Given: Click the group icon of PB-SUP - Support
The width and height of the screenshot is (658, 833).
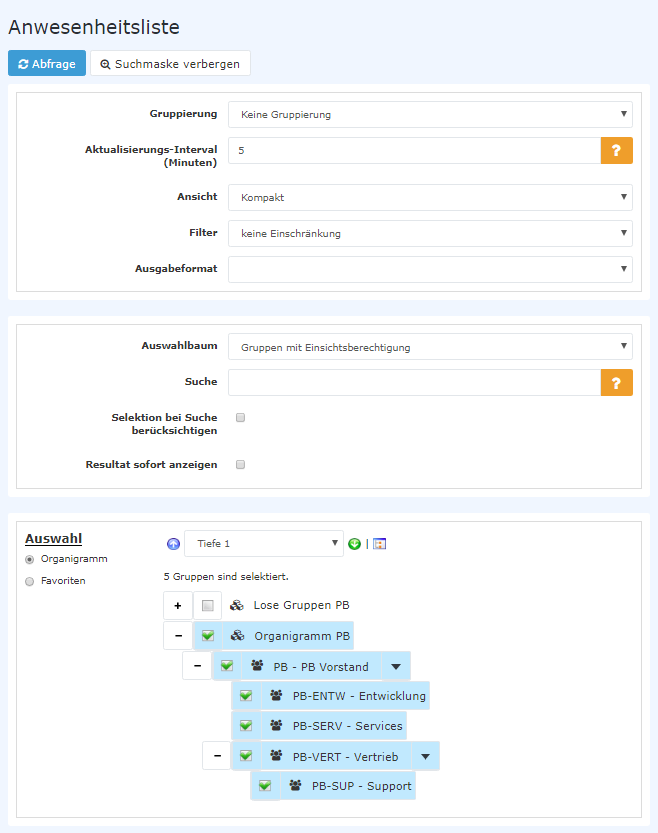Looking at the screenshot, I should [x=295, y=786].
